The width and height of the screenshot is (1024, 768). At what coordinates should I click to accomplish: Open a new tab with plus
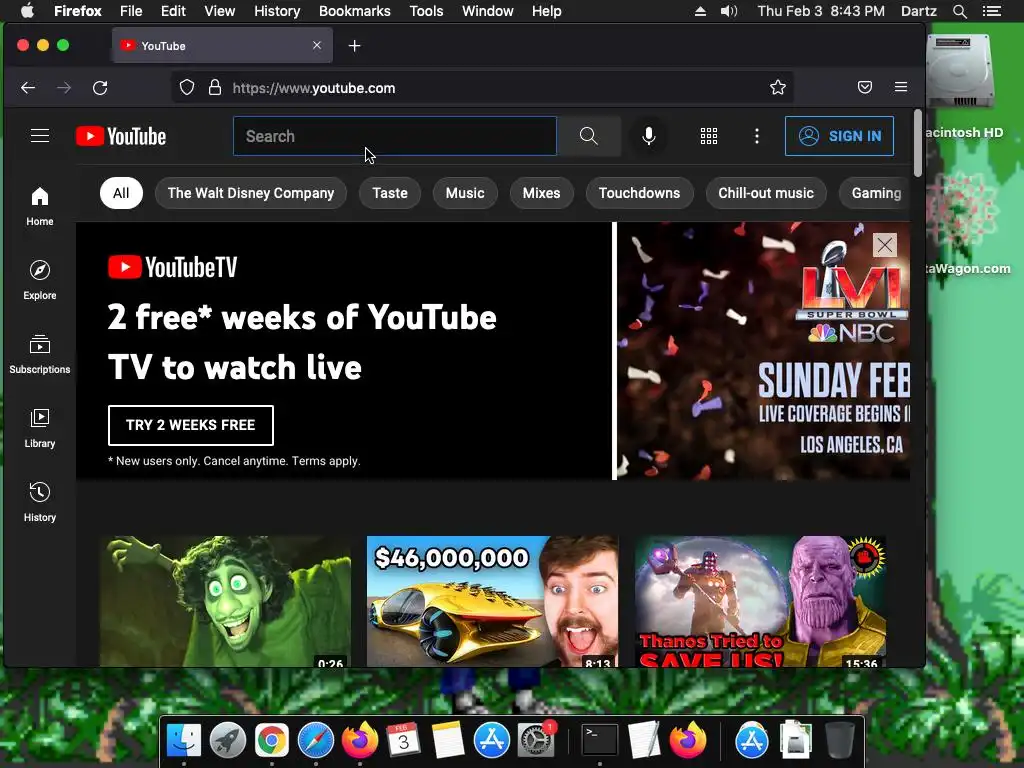coord(355,46)
